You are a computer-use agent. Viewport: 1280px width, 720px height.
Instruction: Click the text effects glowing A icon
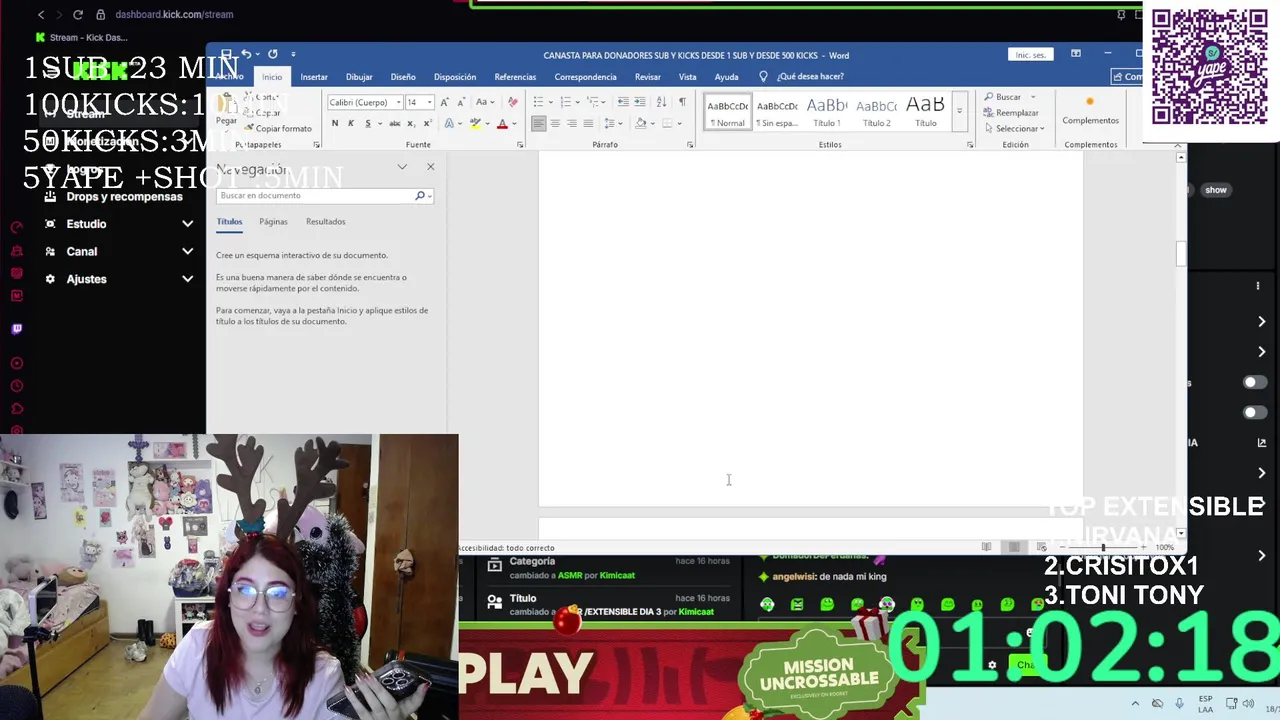(449, 123)
